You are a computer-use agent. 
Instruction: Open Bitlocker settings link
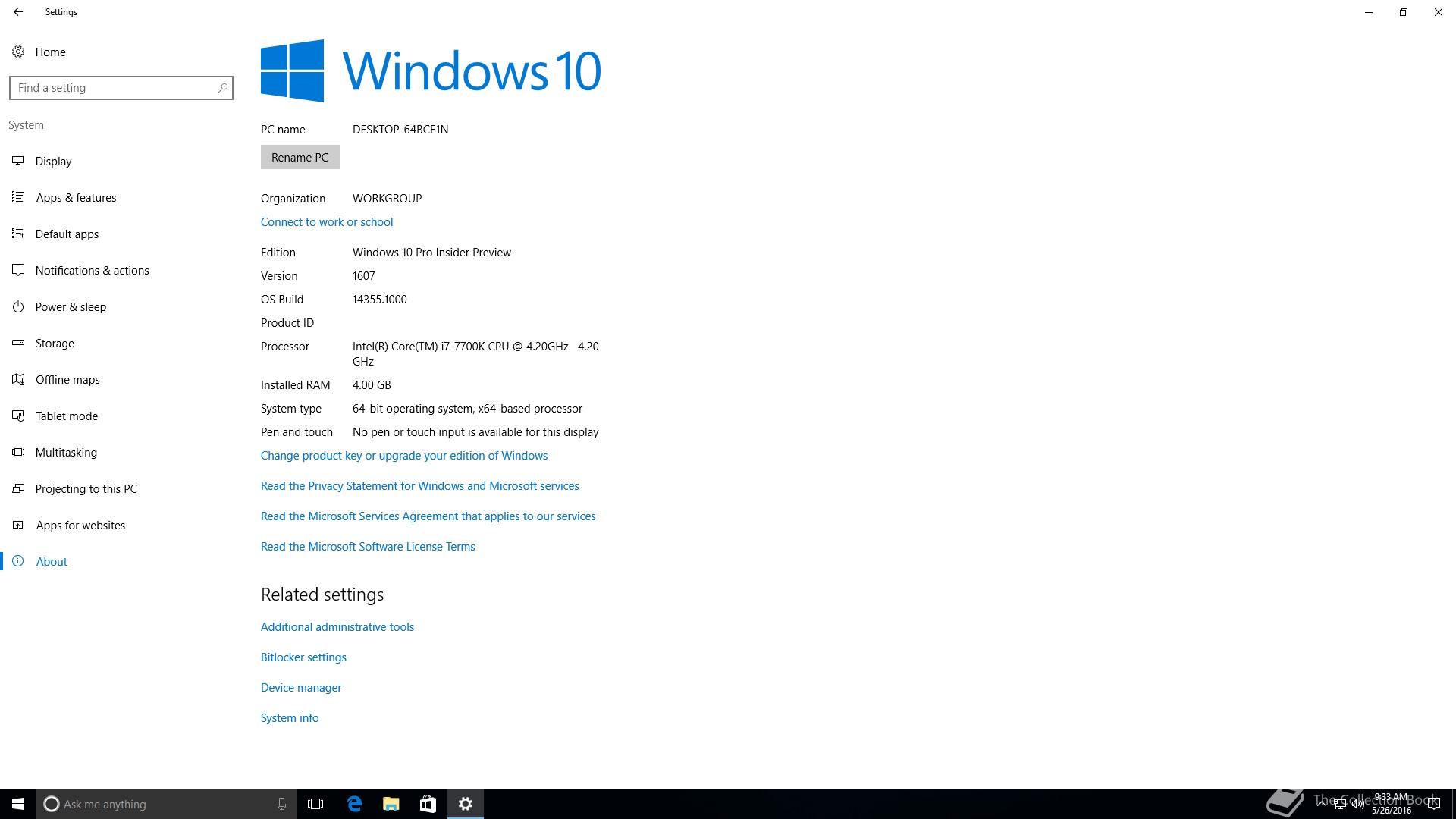pos(303,657)
